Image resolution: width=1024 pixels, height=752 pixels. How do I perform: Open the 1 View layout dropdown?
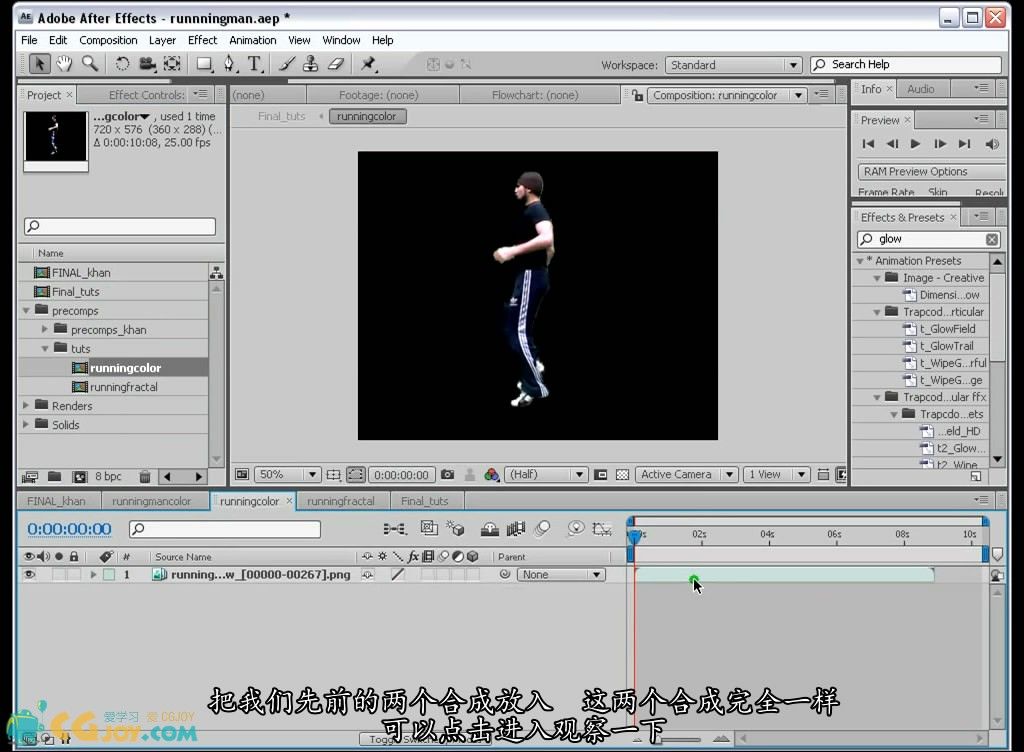776,475
